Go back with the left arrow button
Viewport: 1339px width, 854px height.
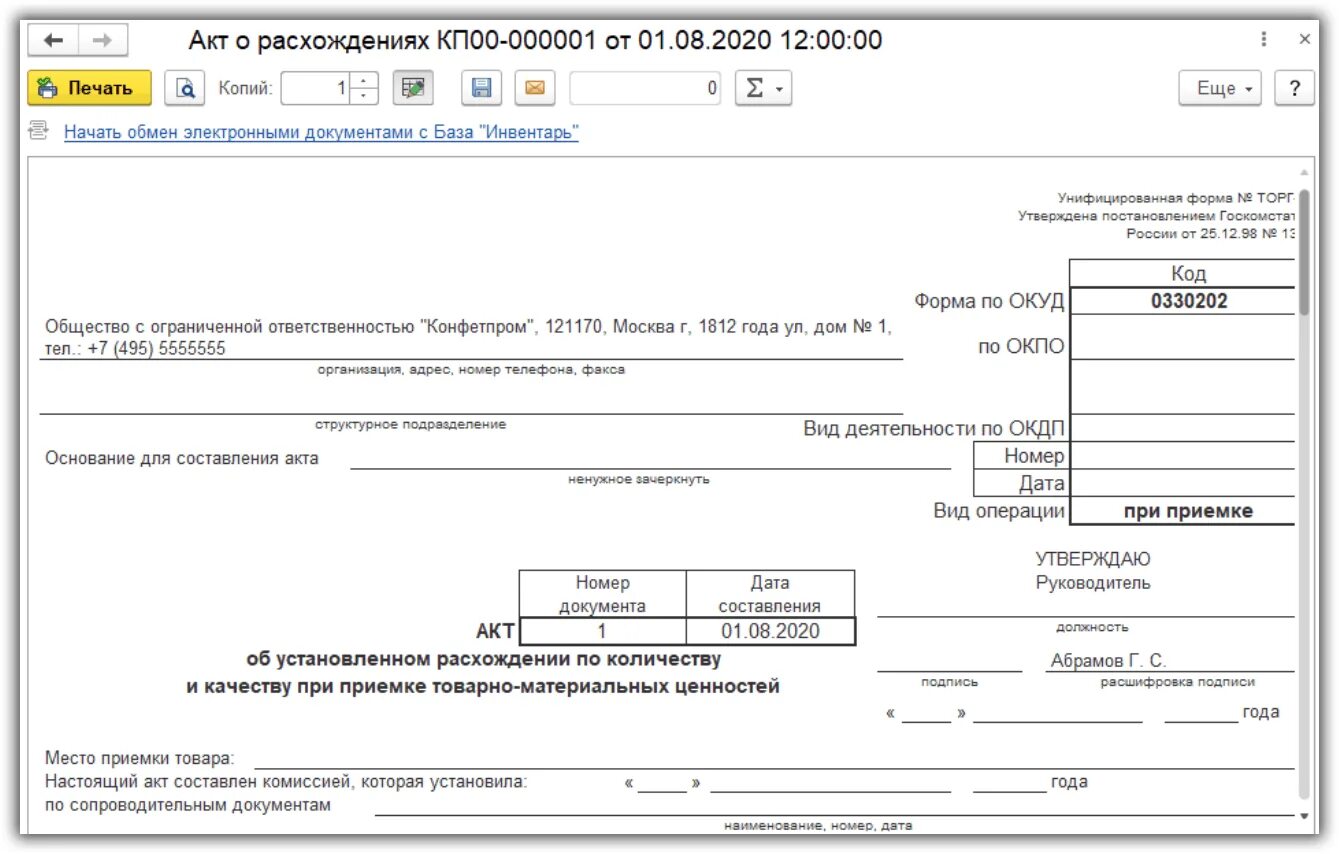[x=54, y=40]
